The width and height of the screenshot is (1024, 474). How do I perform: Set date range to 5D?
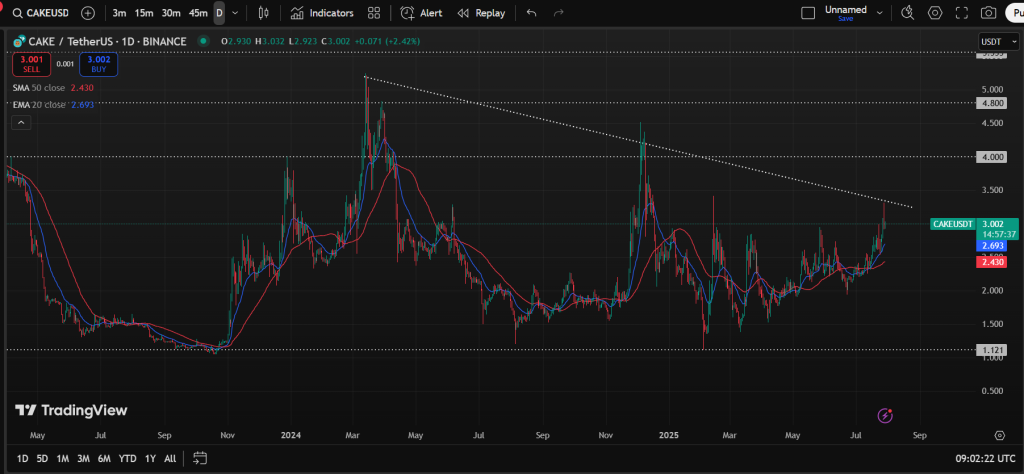(x=42, y=458)
